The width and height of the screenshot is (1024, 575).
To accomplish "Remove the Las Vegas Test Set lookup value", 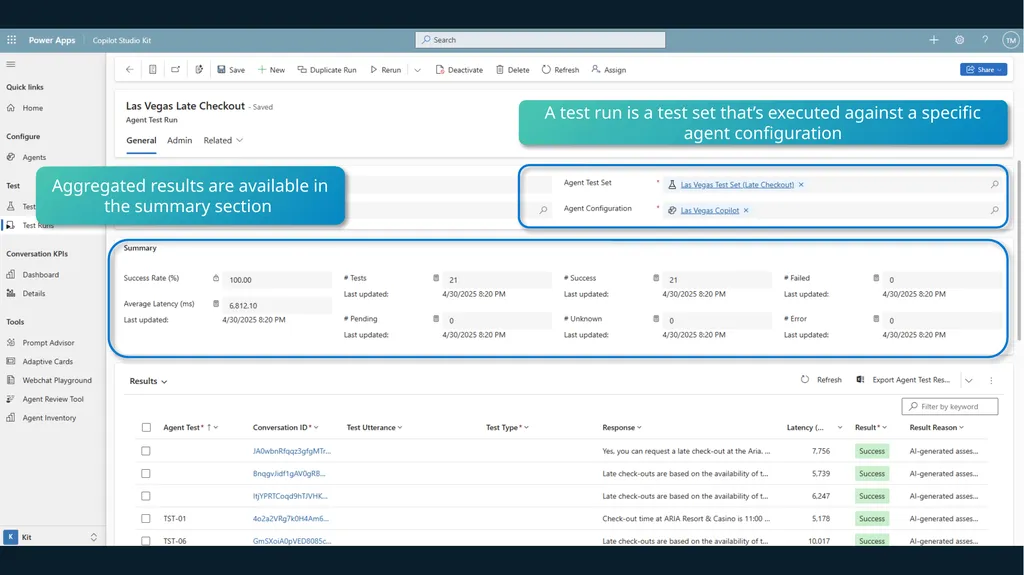I will tap(801, 185).
